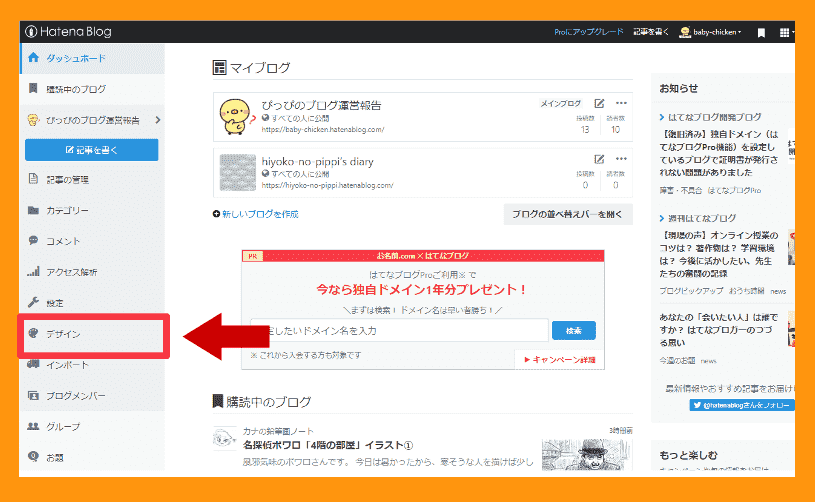Open more options for hiyoko-no-pippi's diary

tap(621, 158)
